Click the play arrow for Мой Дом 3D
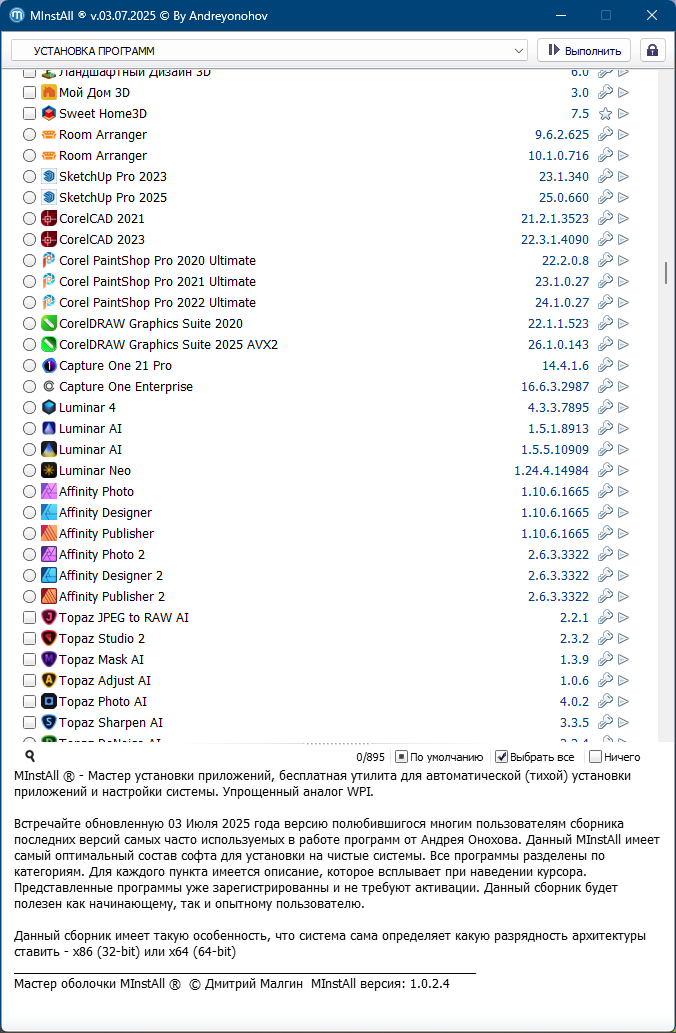The height and width of the screenshot is (1033, 676). point(623,92)
